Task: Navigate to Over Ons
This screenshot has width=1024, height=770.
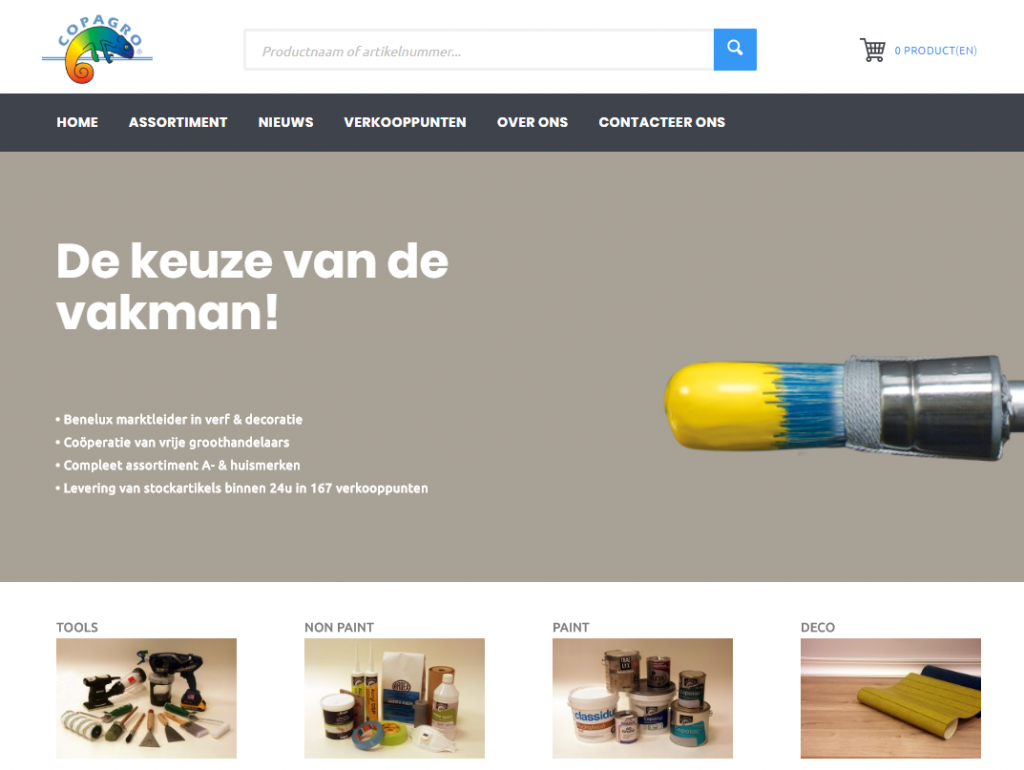Action: (532, 122)
